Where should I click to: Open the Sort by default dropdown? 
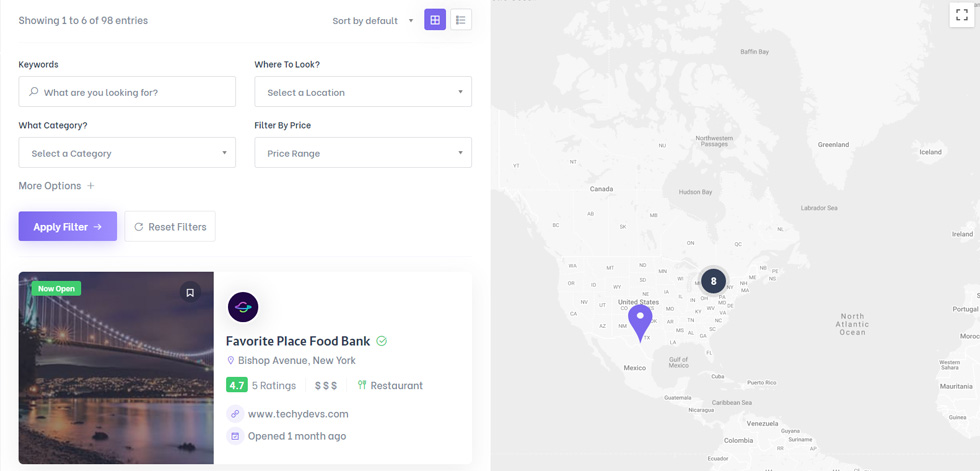click(x=372, y=21)
